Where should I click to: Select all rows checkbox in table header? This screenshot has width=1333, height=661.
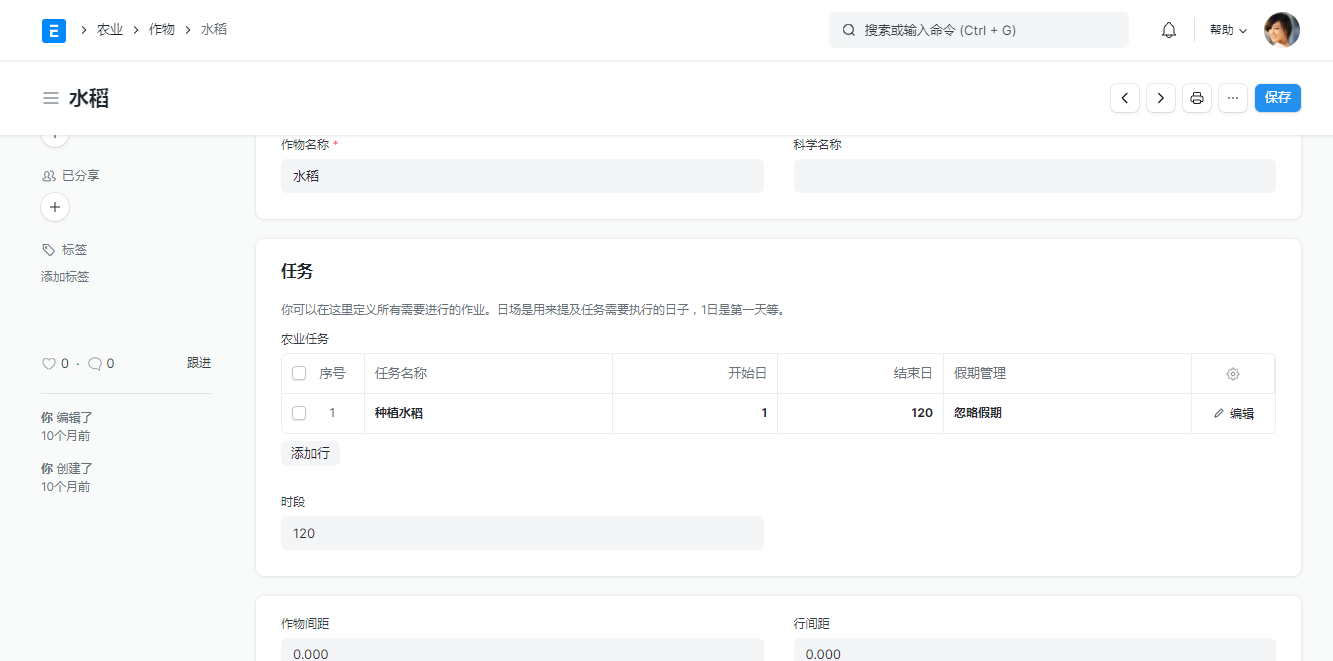pos(299,373)
